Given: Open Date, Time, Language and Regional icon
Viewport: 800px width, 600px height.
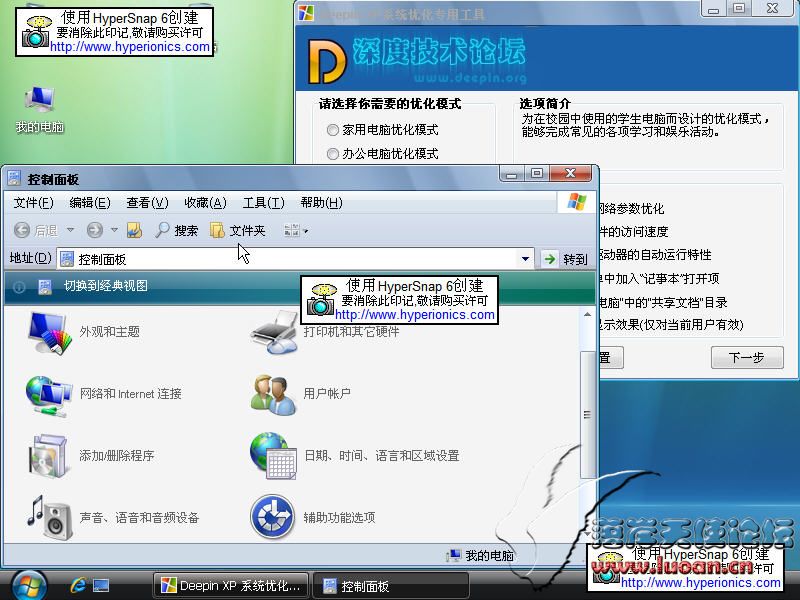Looking at the screenshot, I should [273, 456].
